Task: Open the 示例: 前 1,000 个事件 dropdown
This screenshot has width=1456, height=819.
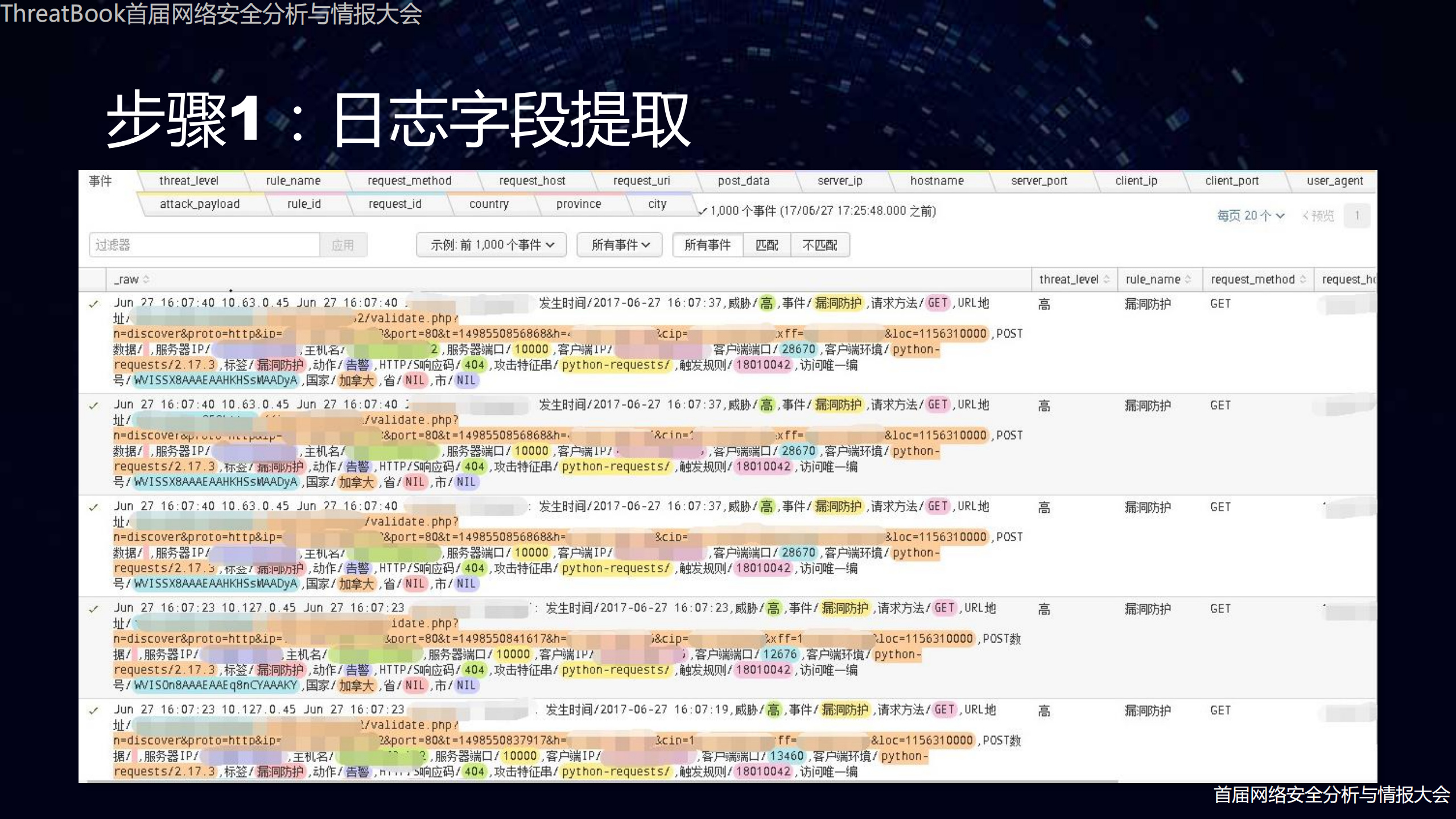Action: [490, 245]
